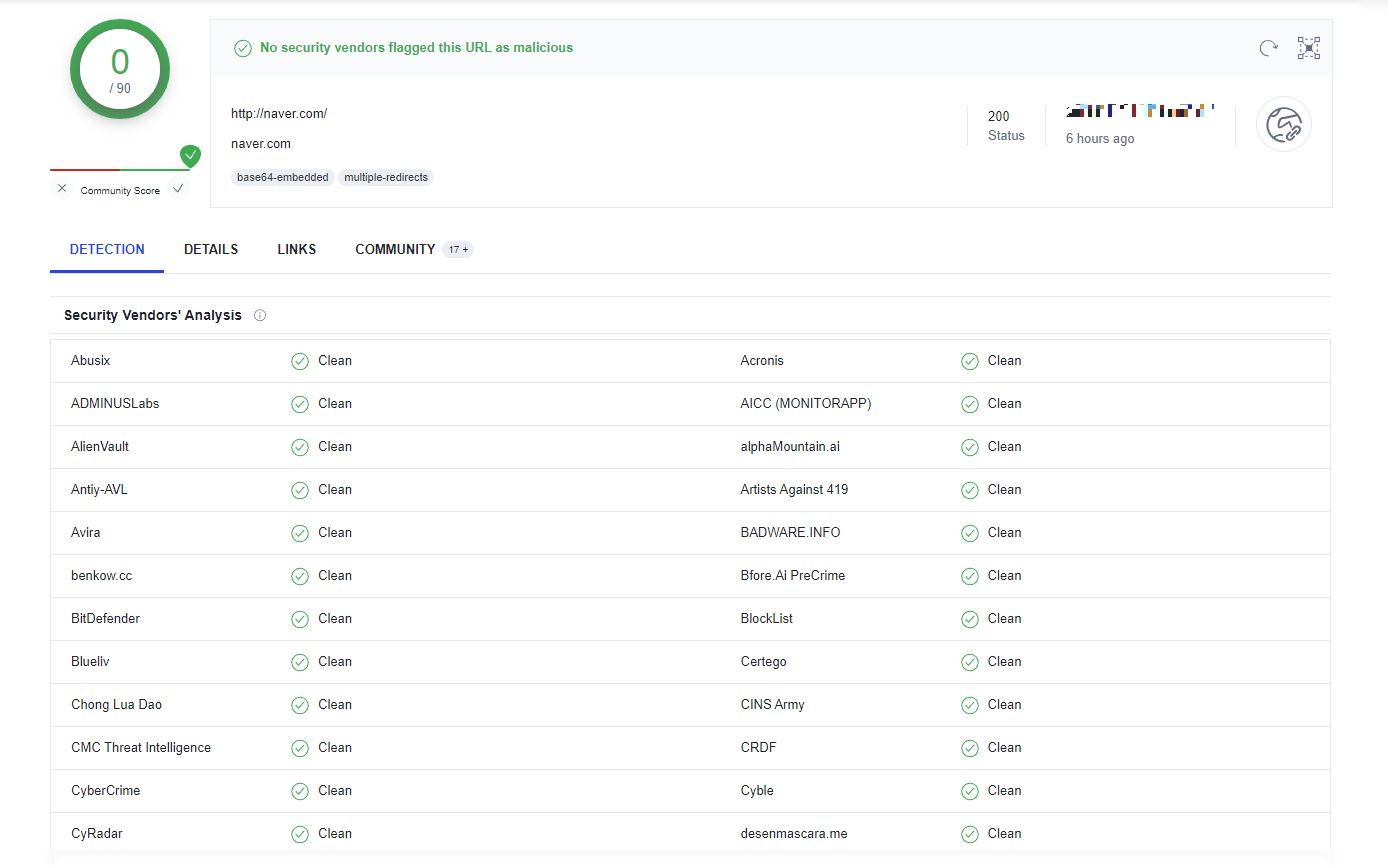Image resolution: width=1388 pixels, height=865 pixels.
Task: Click the 17+ community count badge
Action: tap(458, 250)
